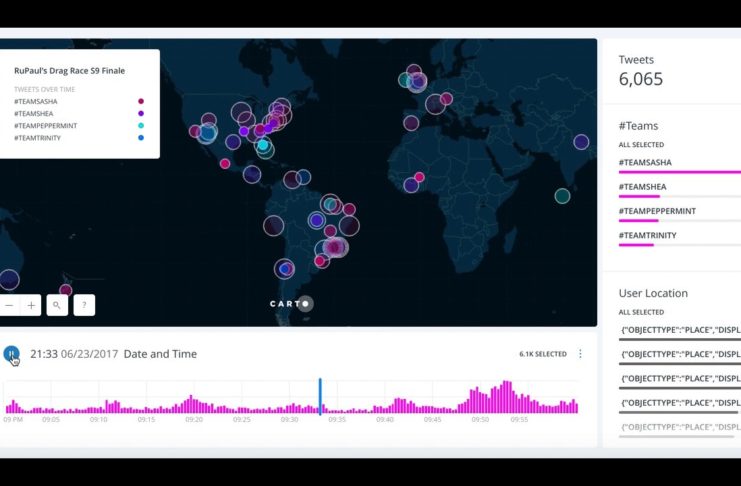Open the map search magnifier button
Screen dimensions: 741x486
click(x=57, y=305)
